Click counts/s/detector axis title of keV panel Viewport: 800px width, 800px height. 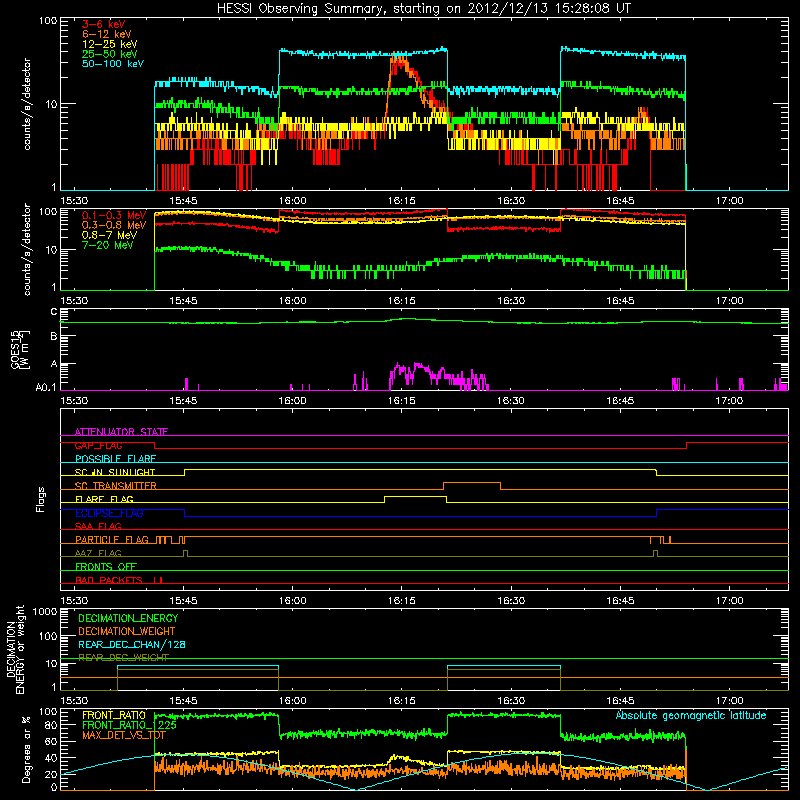point(27,104)
